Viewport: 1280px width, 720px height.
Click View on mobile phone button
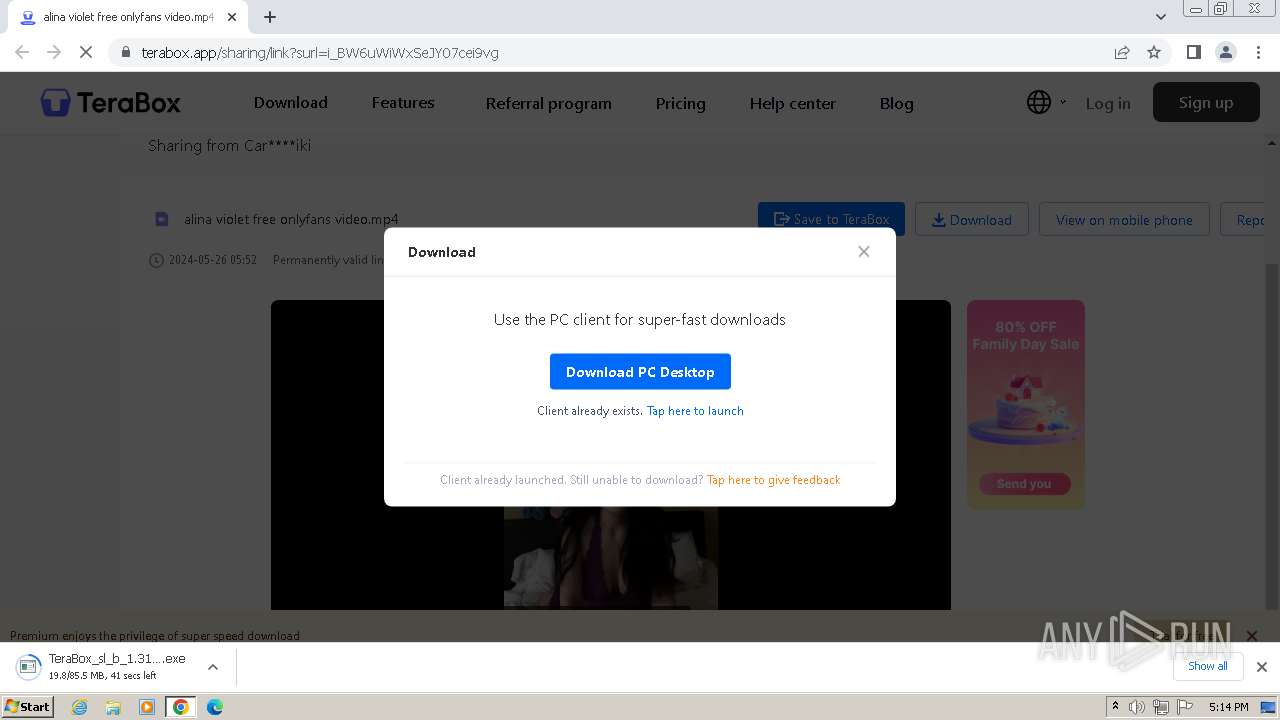coord(1124,219)
